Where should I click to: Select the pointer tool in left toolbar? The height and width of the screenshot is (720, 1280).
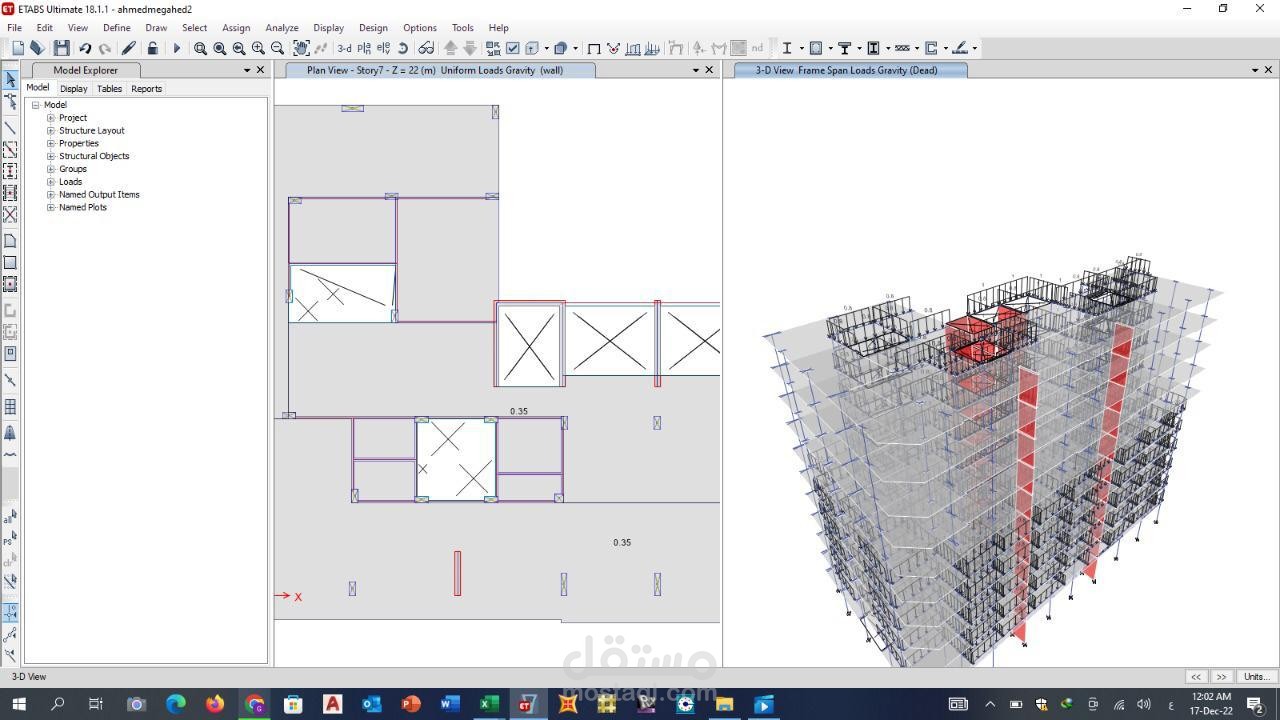(x=10, y=79)
